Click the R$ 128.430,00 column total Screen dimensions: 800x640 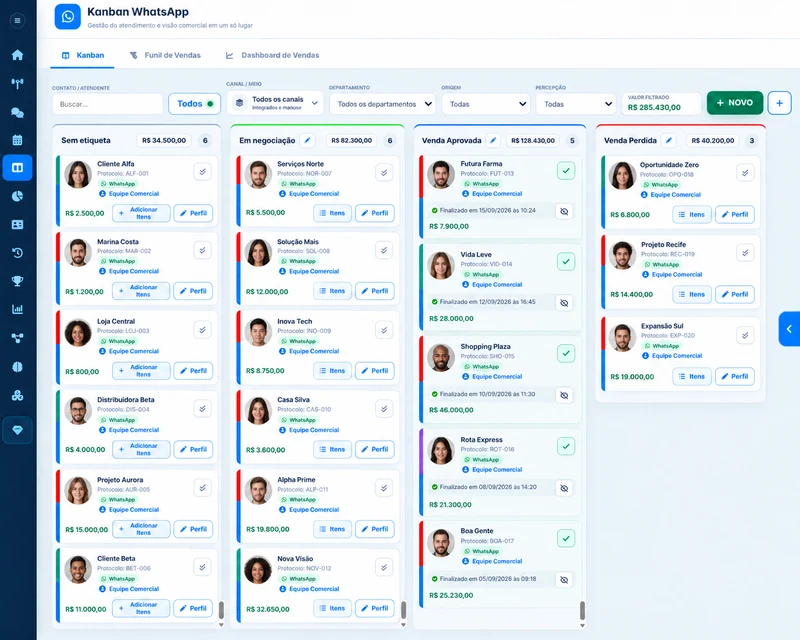tap(533, 140)
